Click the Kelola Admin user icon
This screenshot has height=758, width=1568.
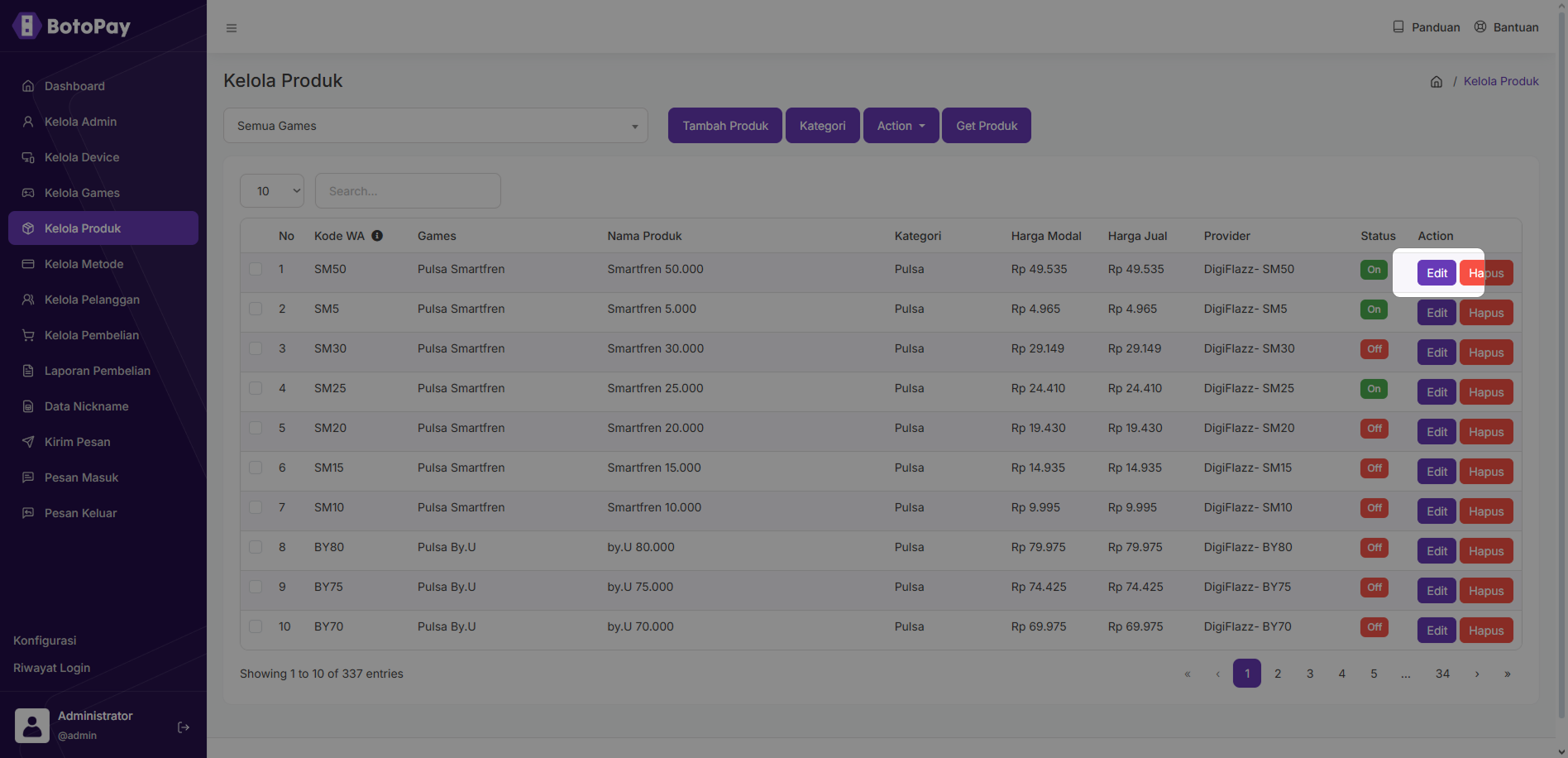click(x=28, y=122)
